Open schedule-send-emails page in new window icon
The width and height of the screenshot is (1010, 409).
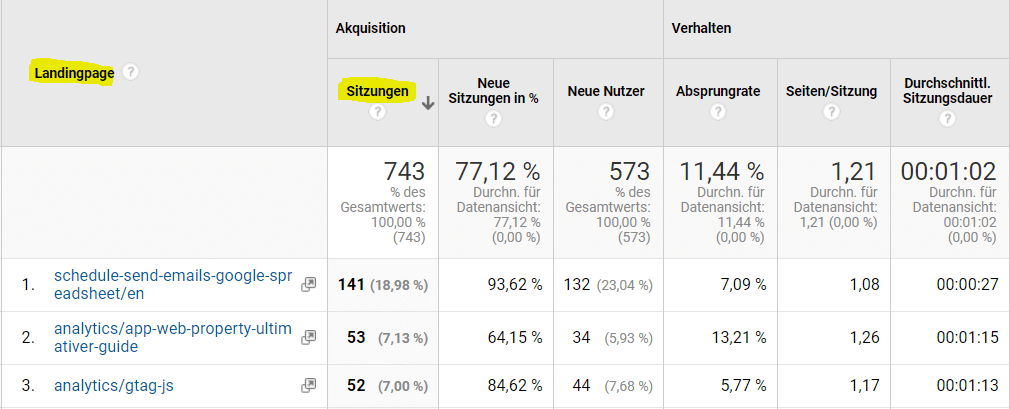click(x=309, y=284)
